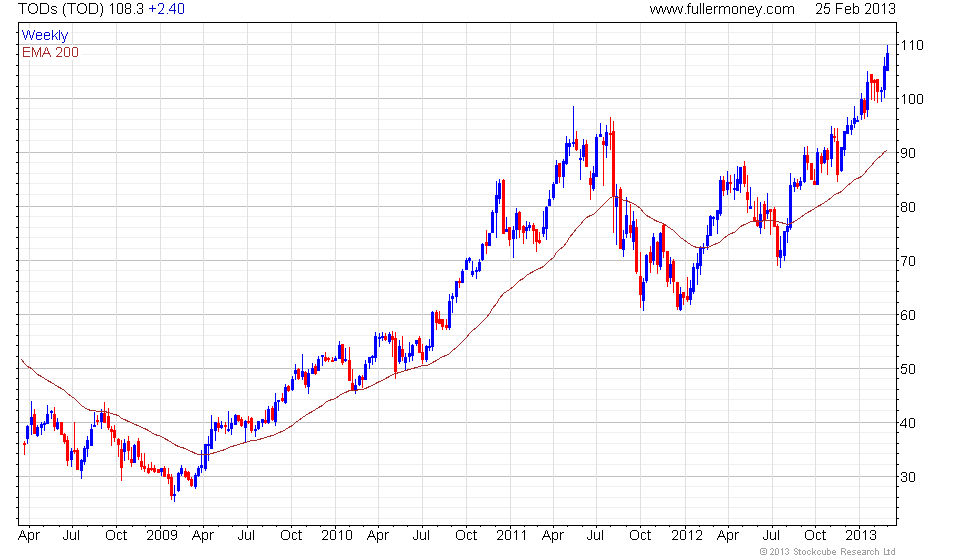This screenshot has width=980, height=560.
Task: Click the 2010 year label on time axis
Action: 337,536
